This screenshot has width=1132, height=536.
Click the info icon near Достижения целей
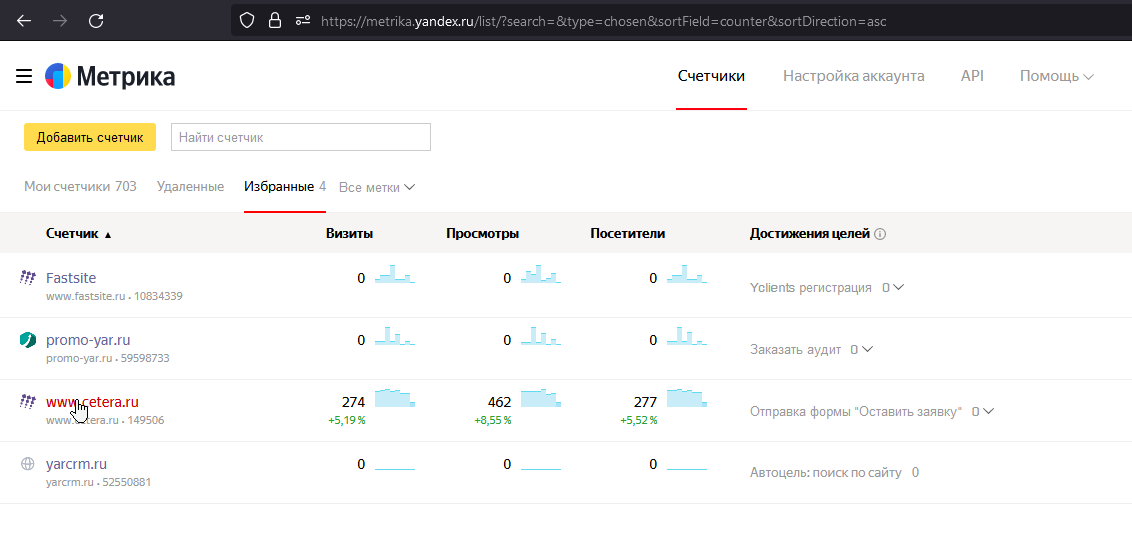880,234
